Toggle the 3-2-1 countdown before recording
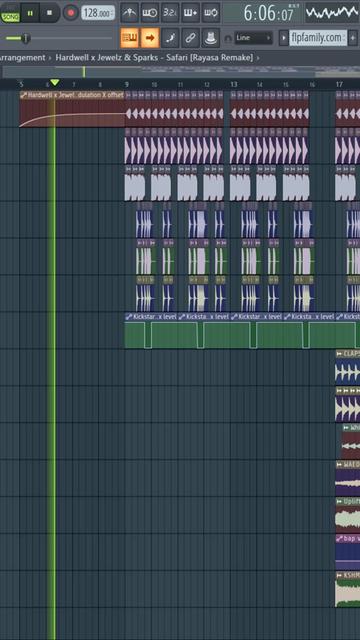Screen dimensions: 360x640 click(170, 13)
